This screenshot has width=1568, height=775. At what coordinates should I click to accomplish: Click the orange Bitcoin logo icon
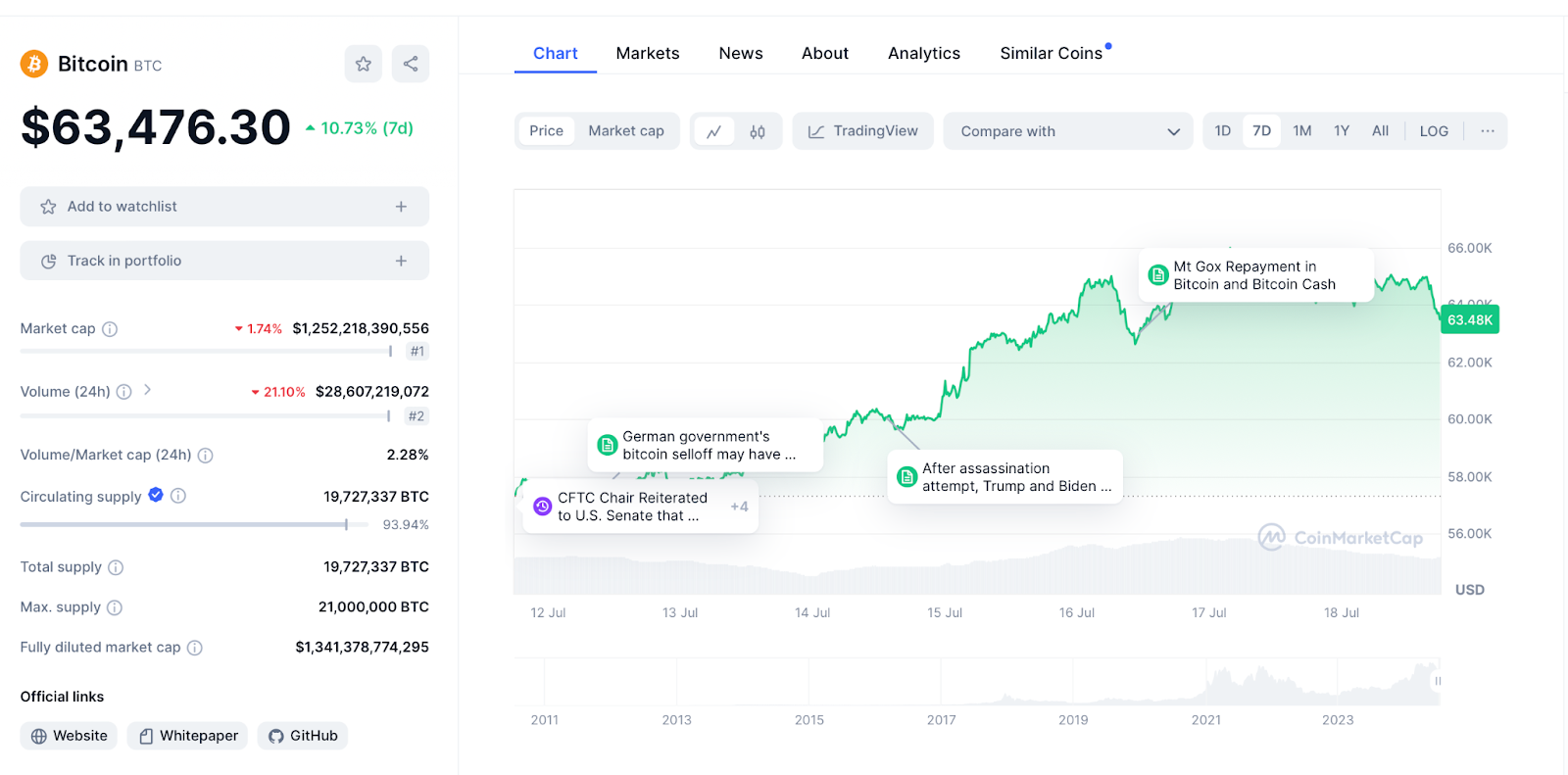point(34,65)
